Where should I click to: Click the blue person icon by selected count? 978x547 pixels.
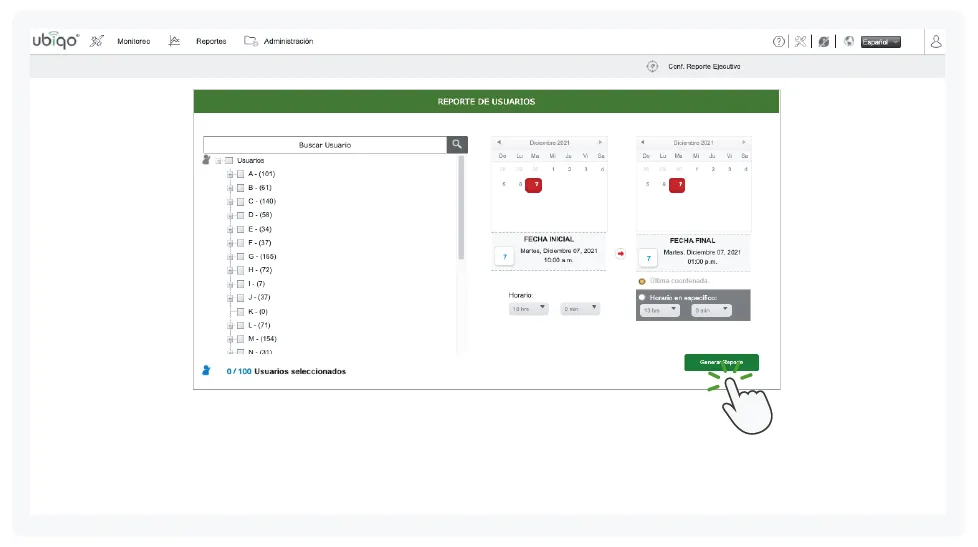206,370
